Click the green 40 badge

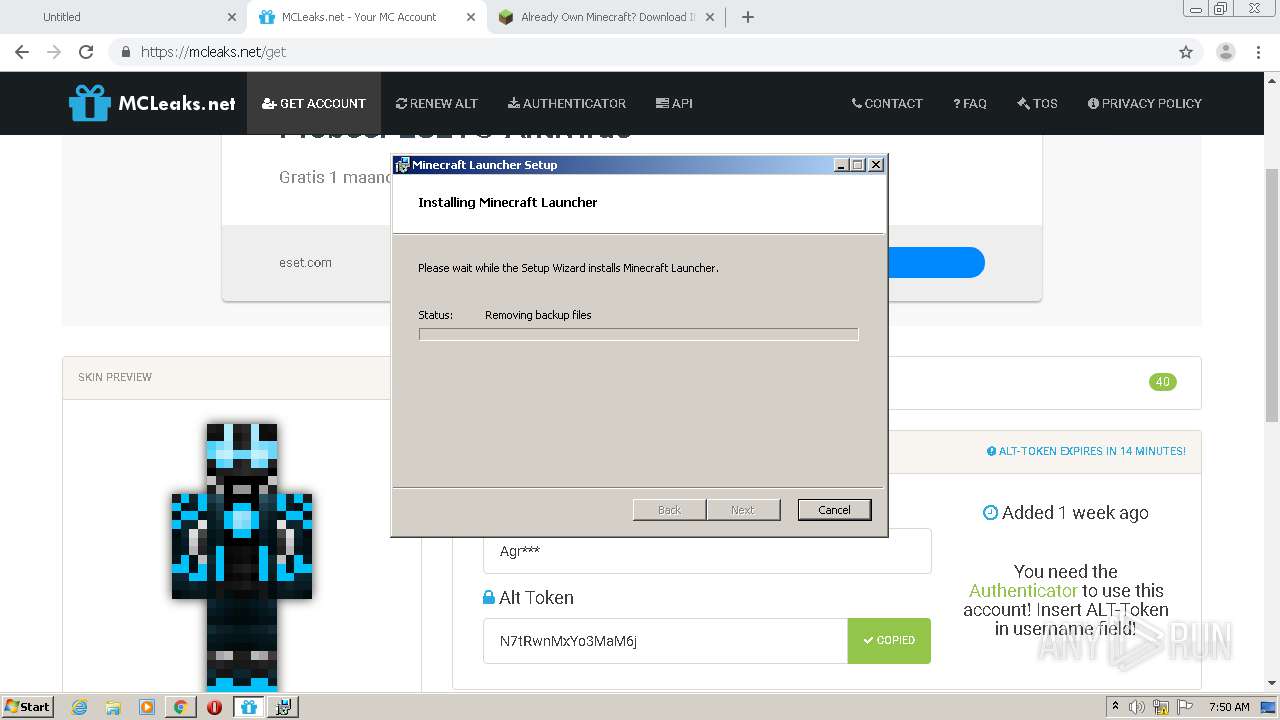[1162, 382]
